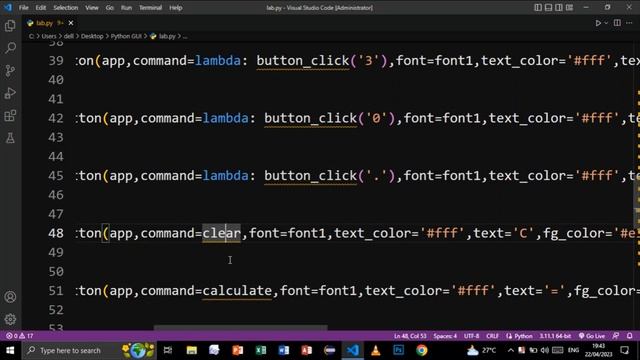Viewport: 640px width, 360px height.
Task: Open File Explorer from the taskbar
Action: (x=191, y=351)
